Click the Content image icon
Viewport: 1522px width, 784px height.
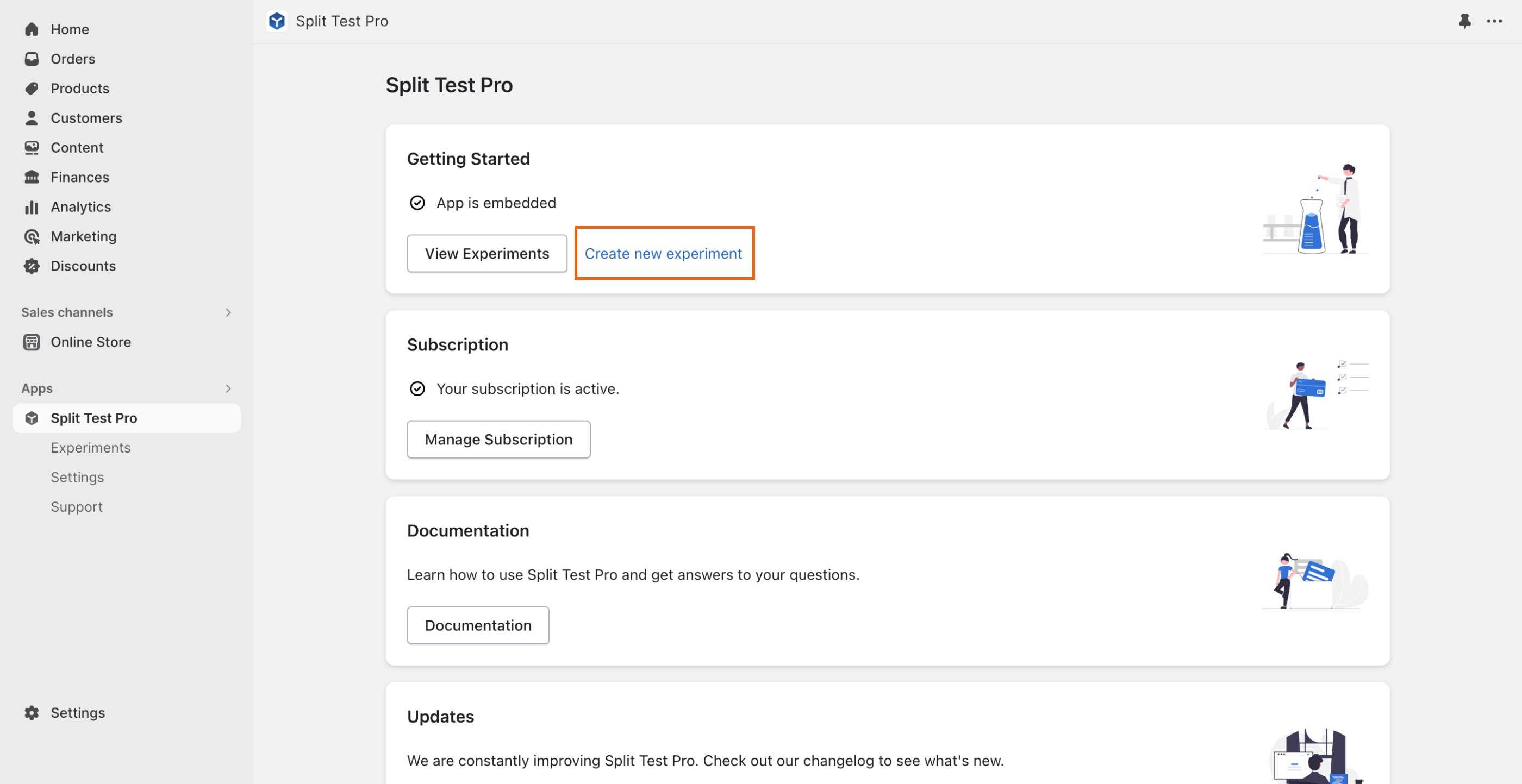click(x=32, y=147)
